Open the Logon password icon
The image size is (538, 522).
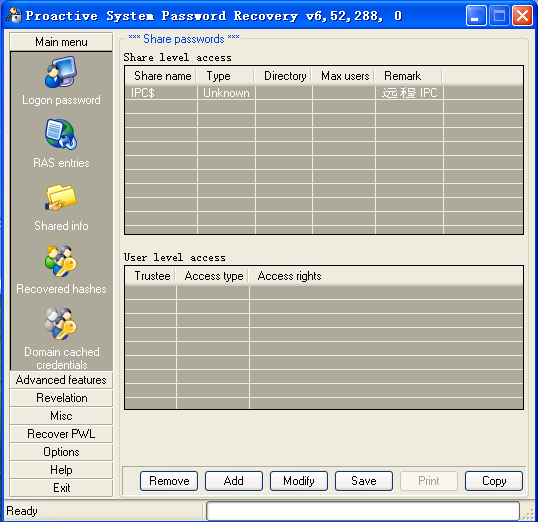point(61,72)
